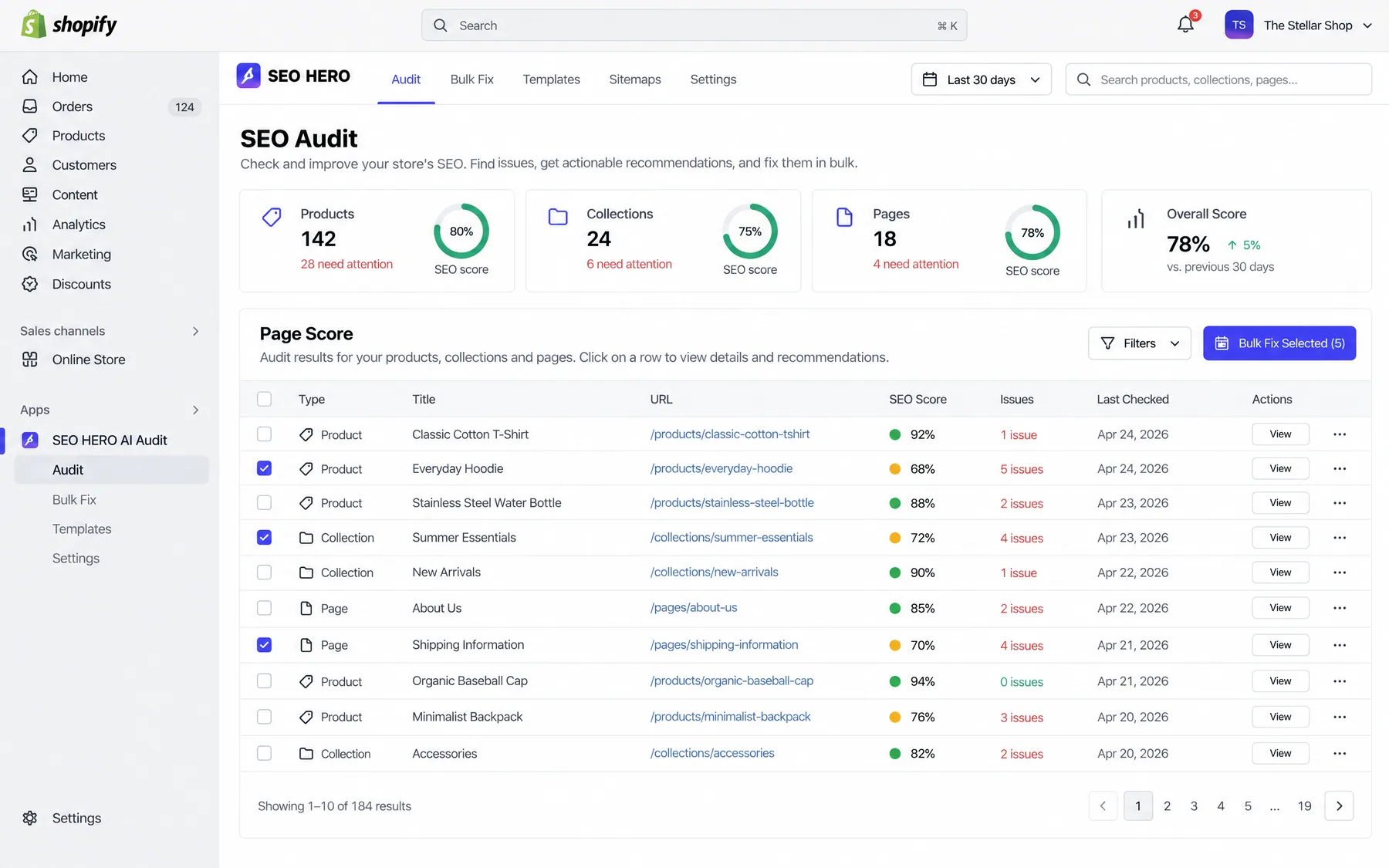This screenshot has height=868, width=1389.
Task: Click Bulk Fix Selected (5) button
Action: click(x=1279, y=343)
